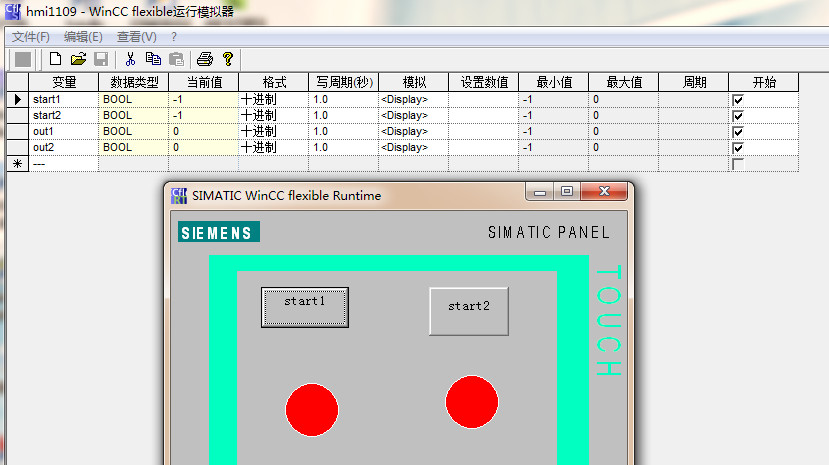Image resolution: width=829 pixels, height=465 pixels.
Task: Click the 十进制 format cell for out2
Action: point(274,147)
